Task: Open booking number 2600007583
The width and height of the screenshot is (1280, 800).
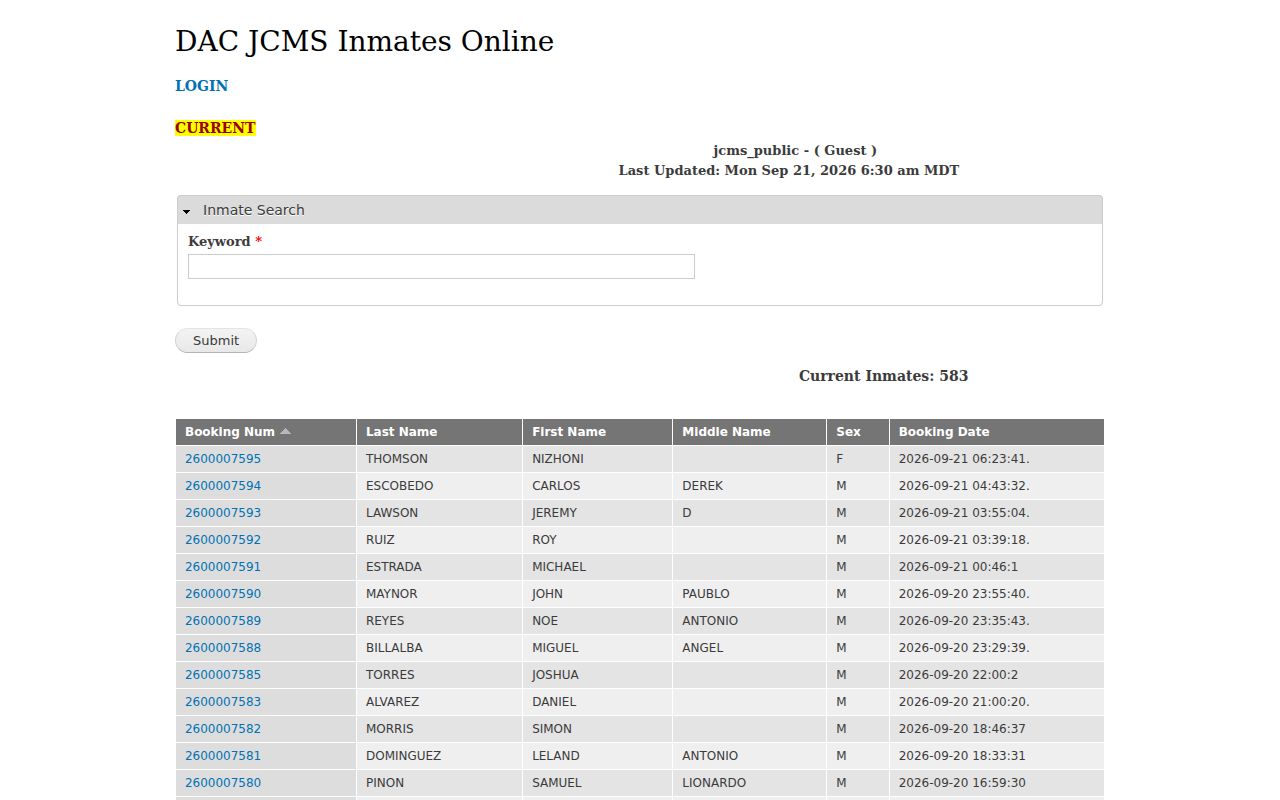Action: point(223,702)
